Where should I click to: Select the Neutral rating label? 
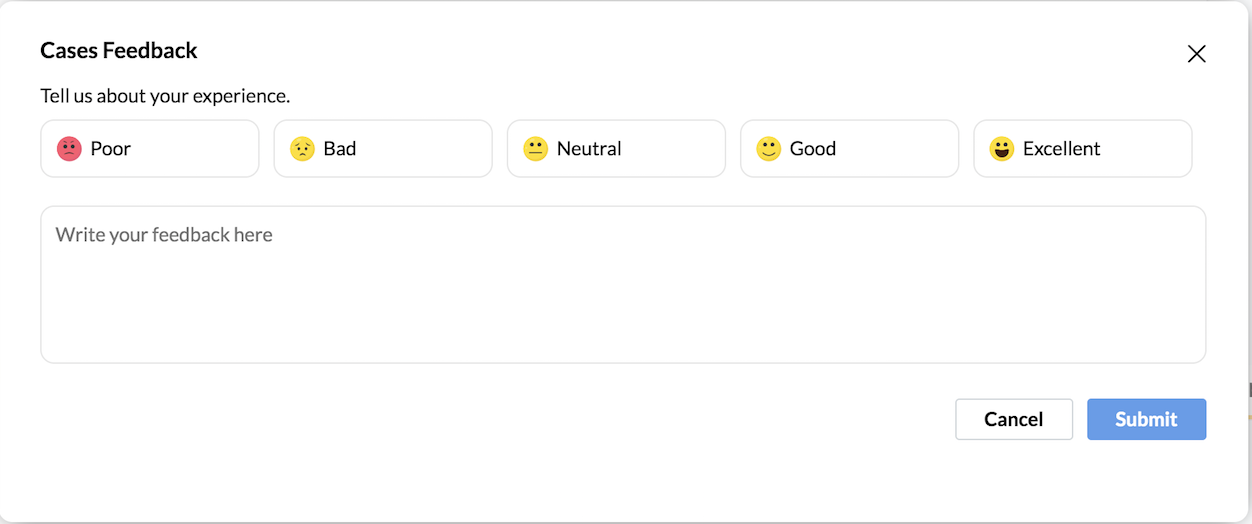(x=589, y=149)
